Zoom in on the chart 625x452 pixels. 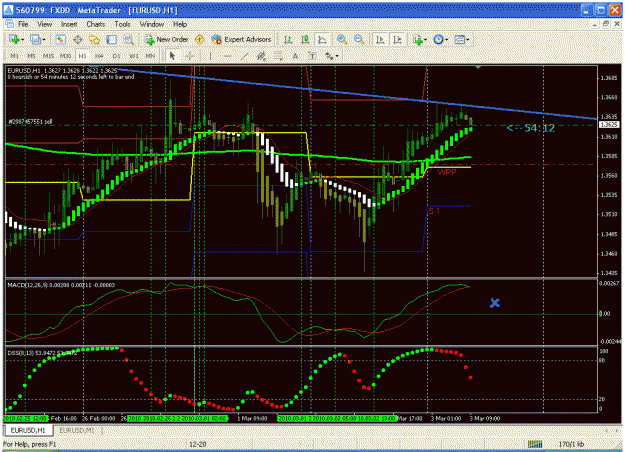[342, 39]
